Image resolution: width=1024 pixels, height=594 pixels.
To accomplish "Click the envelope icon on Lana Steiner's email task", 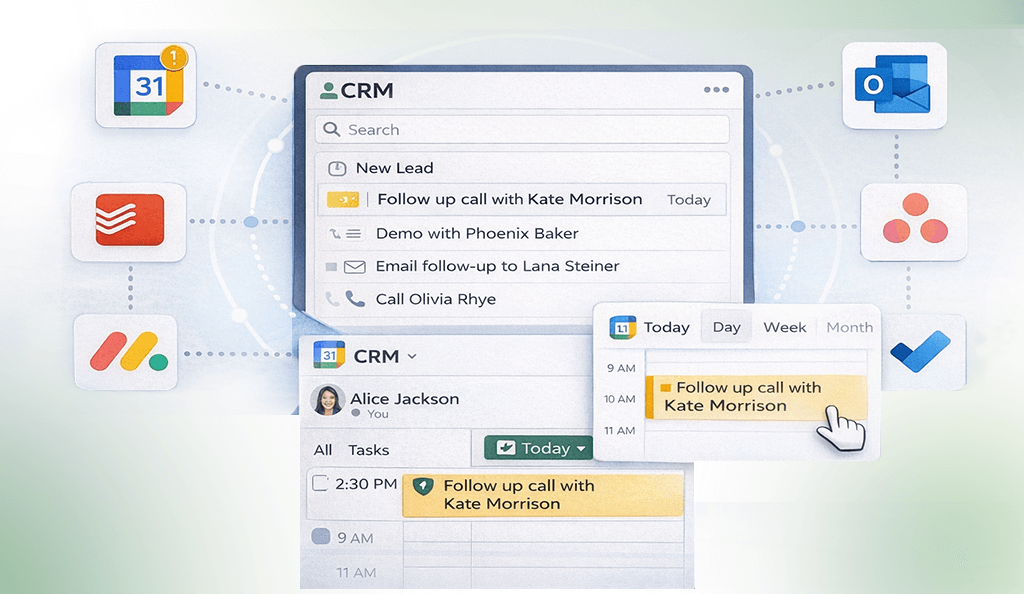I will point(353,266).
